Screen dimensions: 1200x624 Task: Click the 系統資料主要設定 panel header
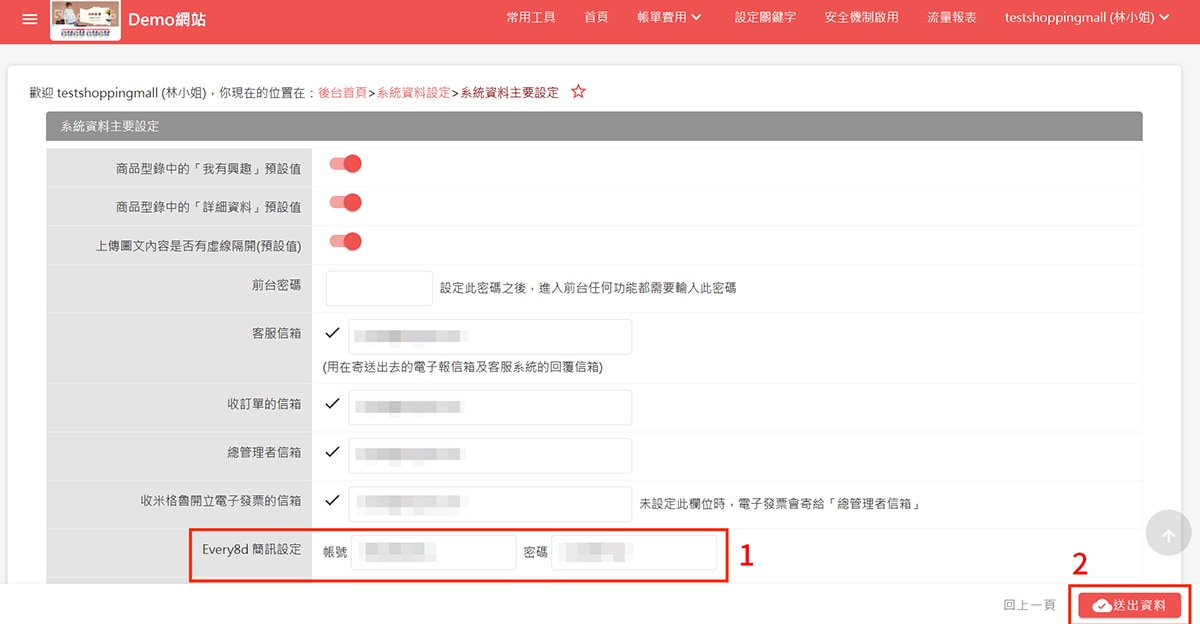coord(594,126)
